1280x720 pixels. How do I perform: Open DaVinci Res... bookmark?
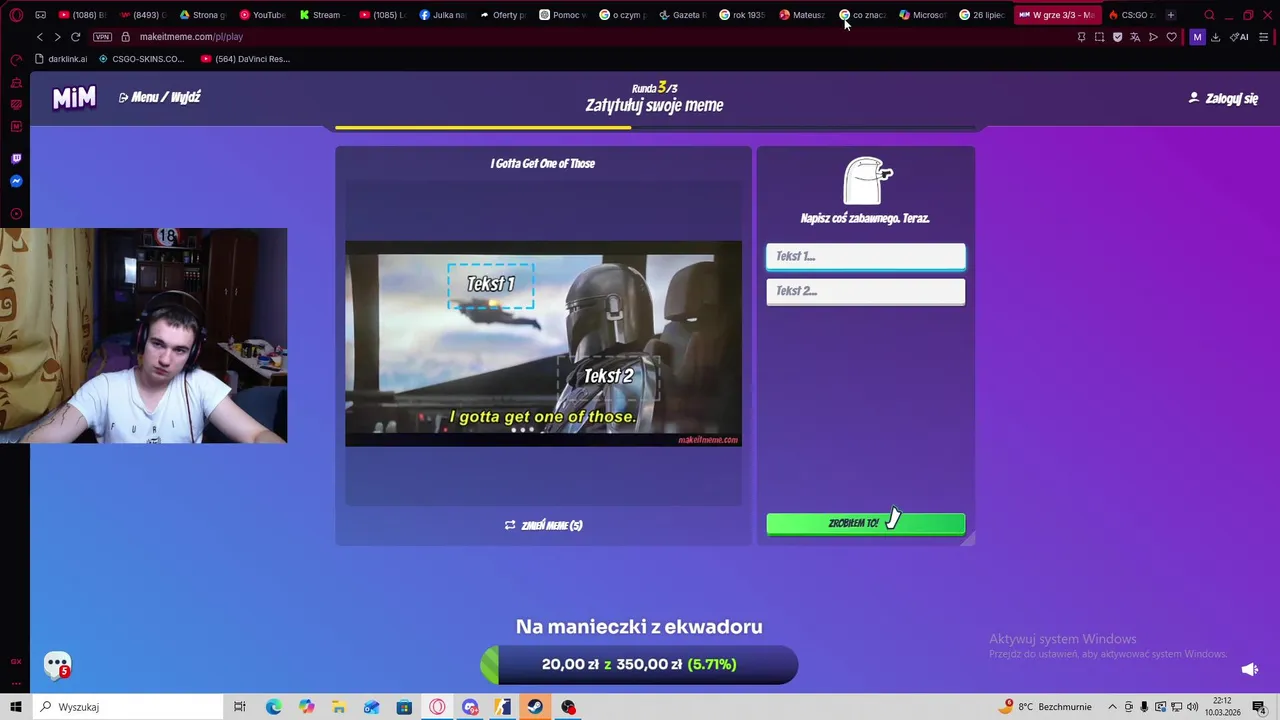(245, 59)
